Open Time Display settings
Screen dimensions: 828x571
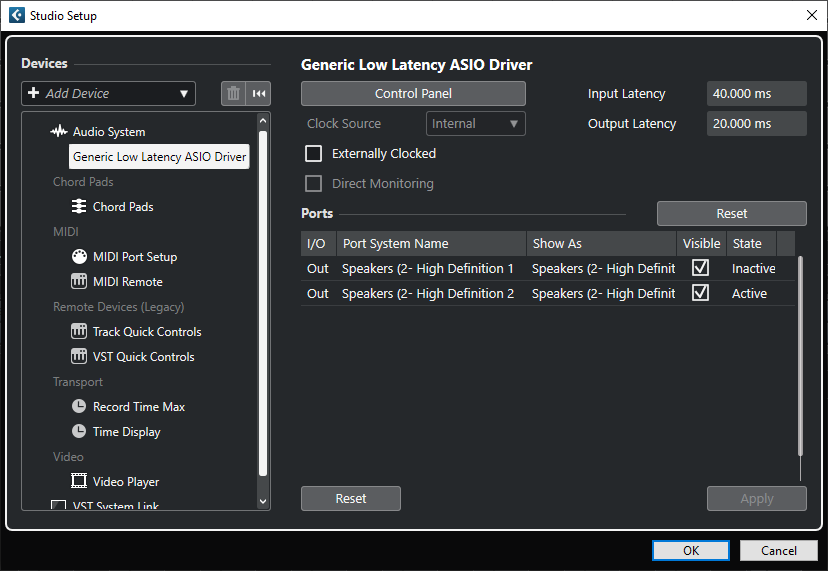coord(127,432)
